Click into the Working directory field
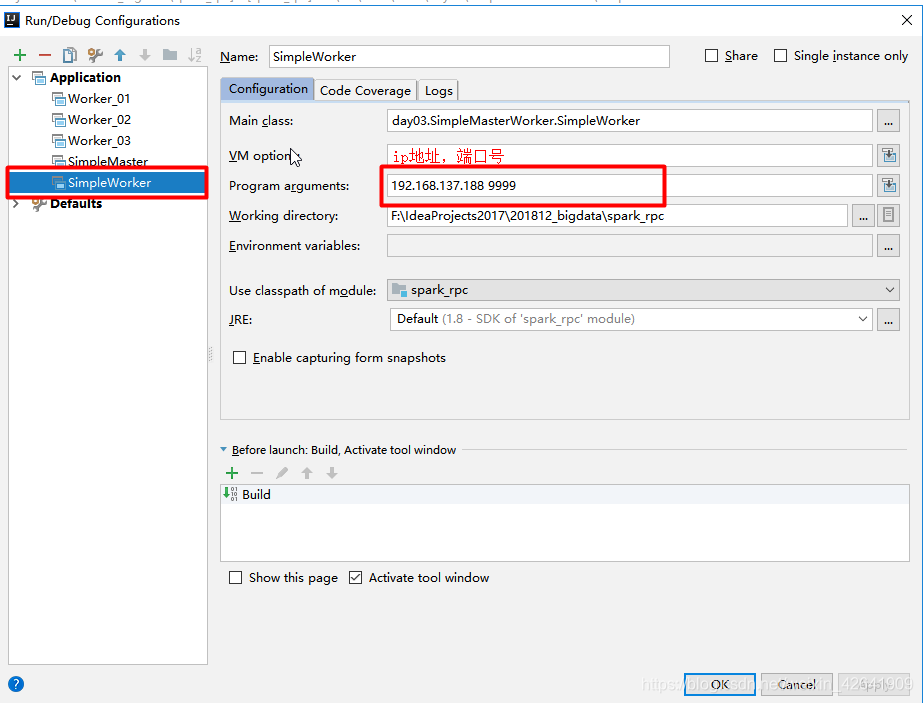Image resolution: width=923 pixels, height=703 pixels. [617, 215]
